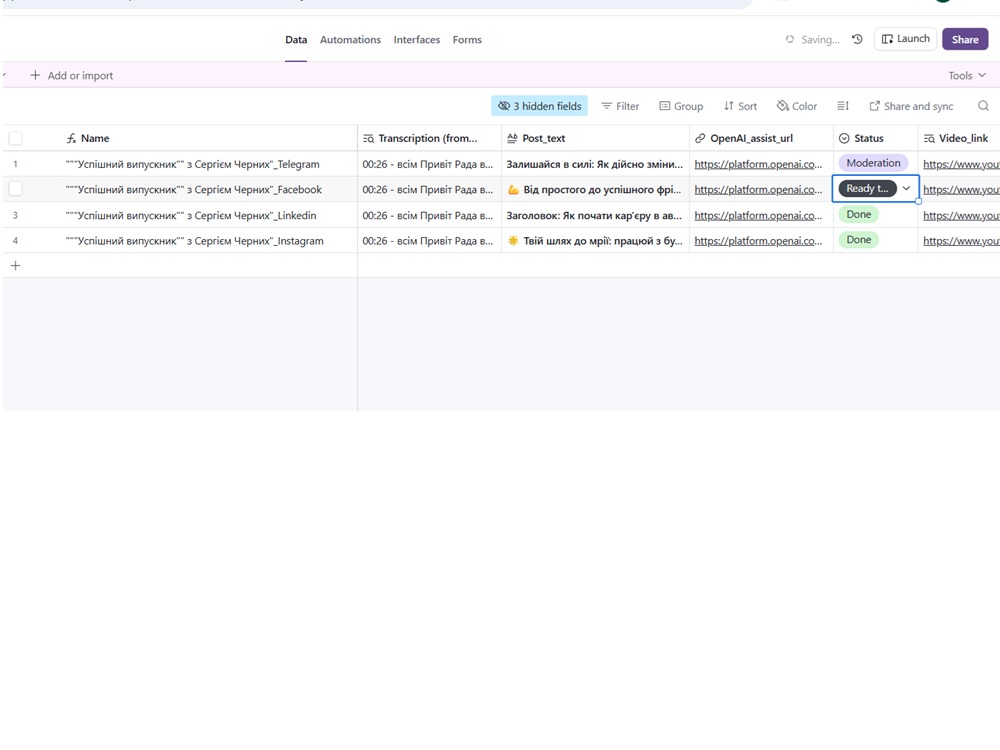Click the search magnifier icon
The width and height of the screenshot is (1000, 750).
(x=983, y=106)
